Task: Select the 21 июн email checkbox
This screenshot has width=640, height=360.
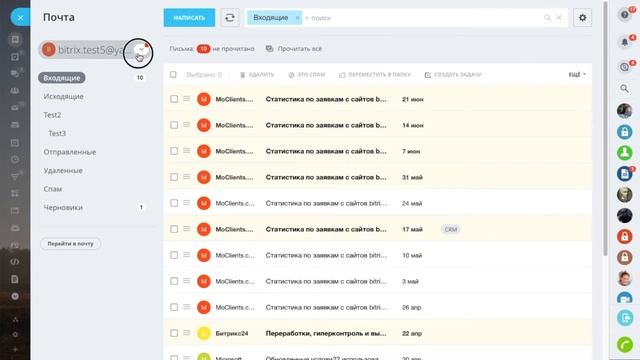Action: 174,99
